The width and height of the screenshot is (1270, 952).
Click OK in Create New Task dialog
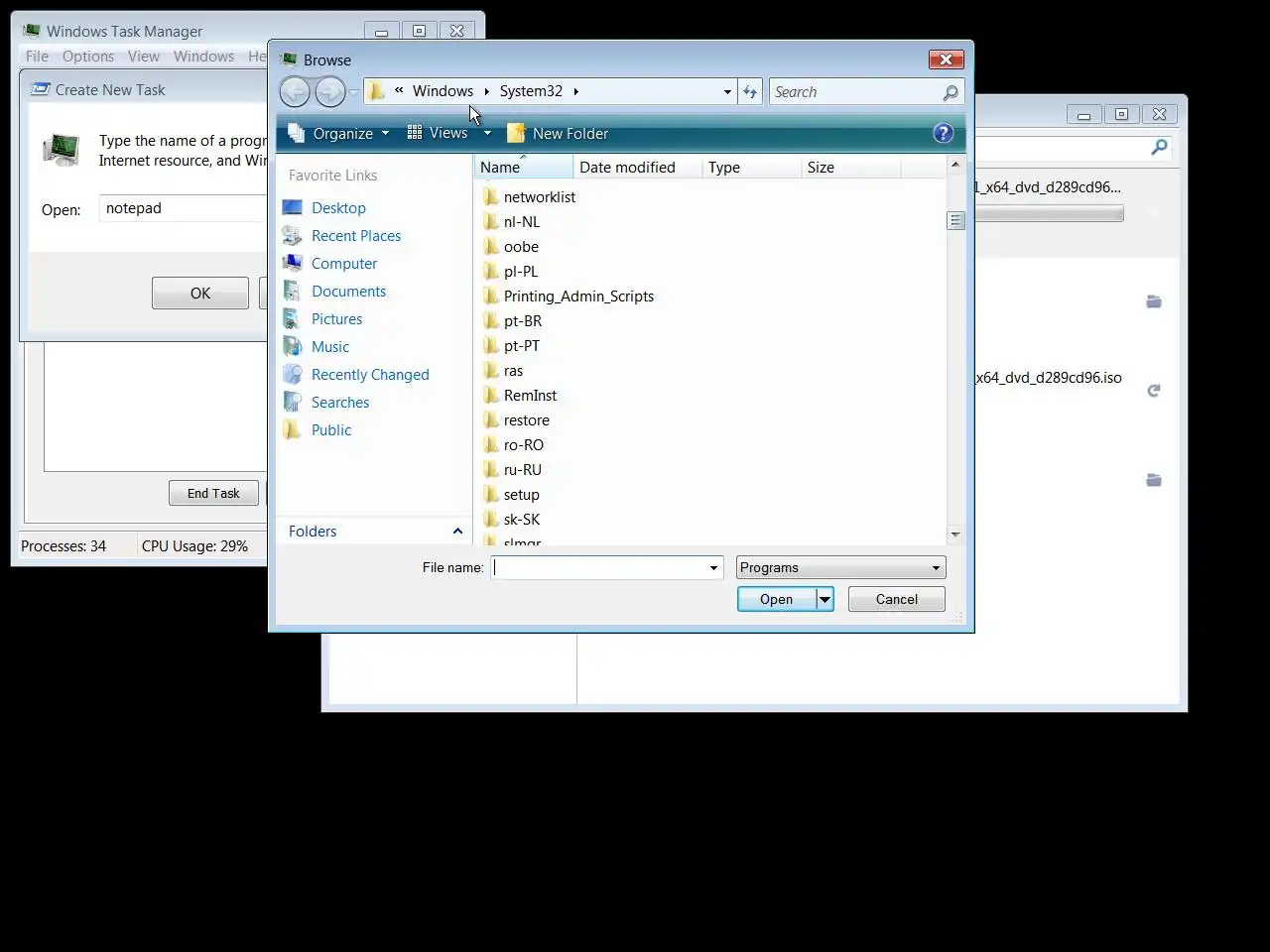[200, 294]
